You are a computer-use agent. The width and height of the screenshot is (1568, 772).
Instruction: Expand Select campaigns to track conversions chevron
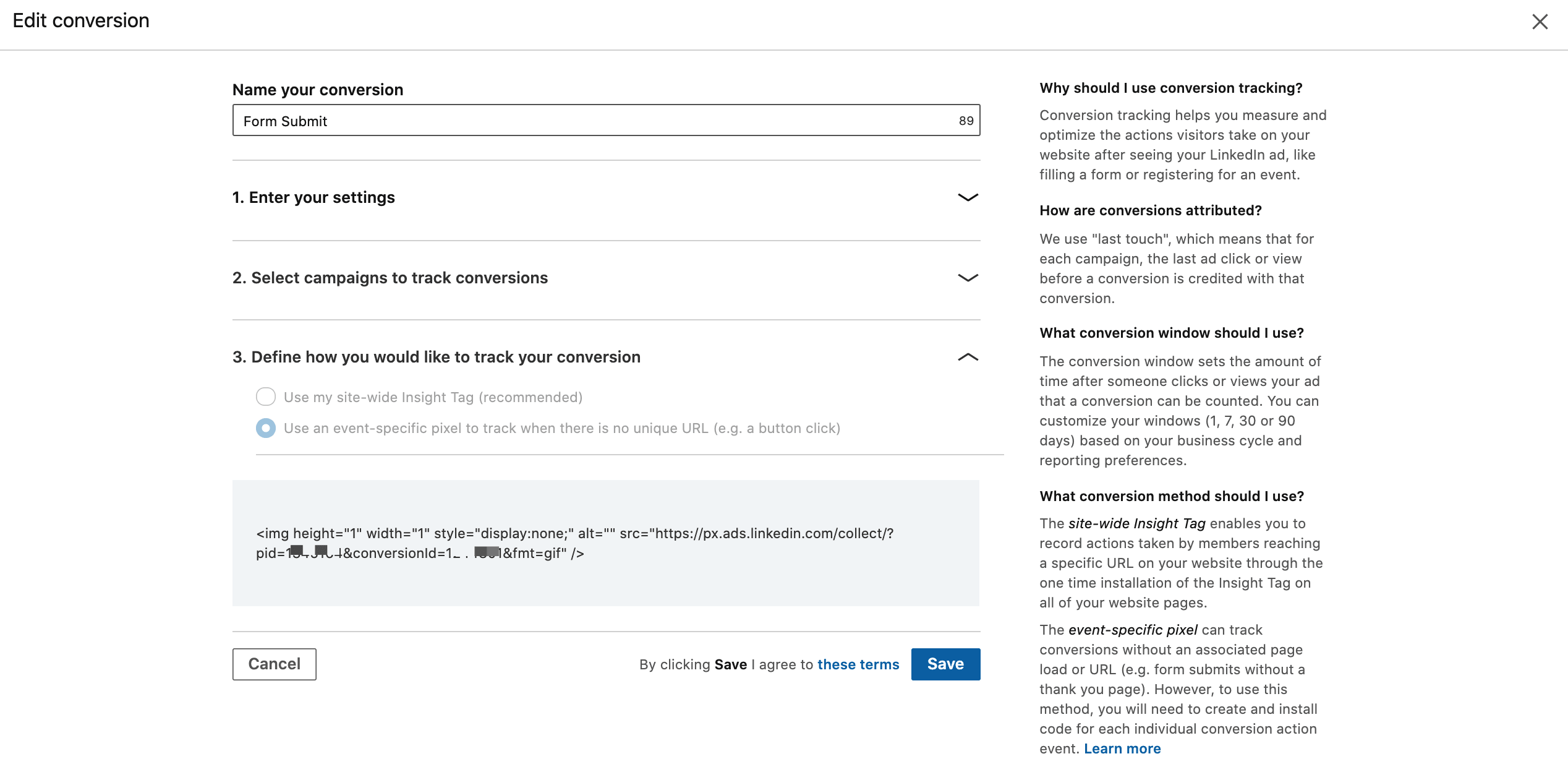(x=968, y=278)
